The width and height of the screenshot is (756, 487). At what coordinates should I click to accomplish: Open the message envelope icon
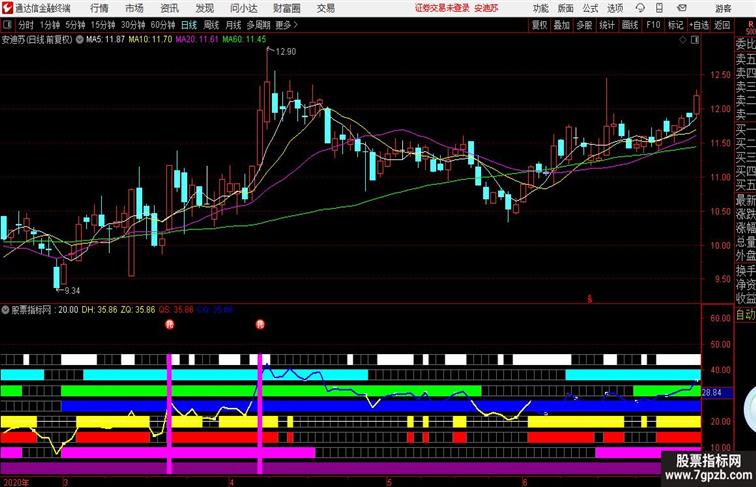(x=682, y=8)
